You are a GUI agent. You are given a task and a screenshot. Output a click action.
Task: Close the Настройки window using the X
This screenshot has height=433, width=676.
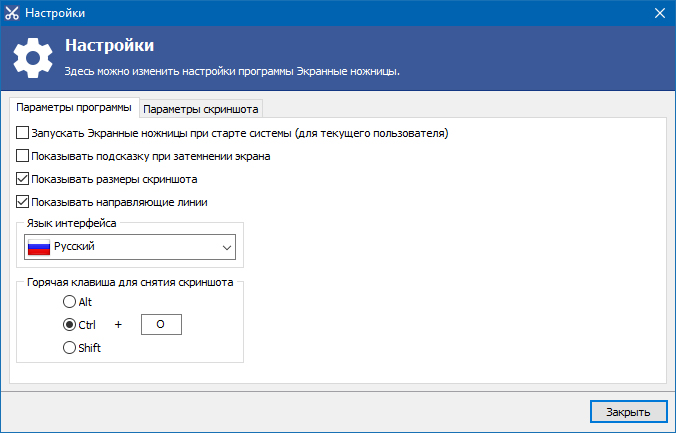(x=659, y=13)
